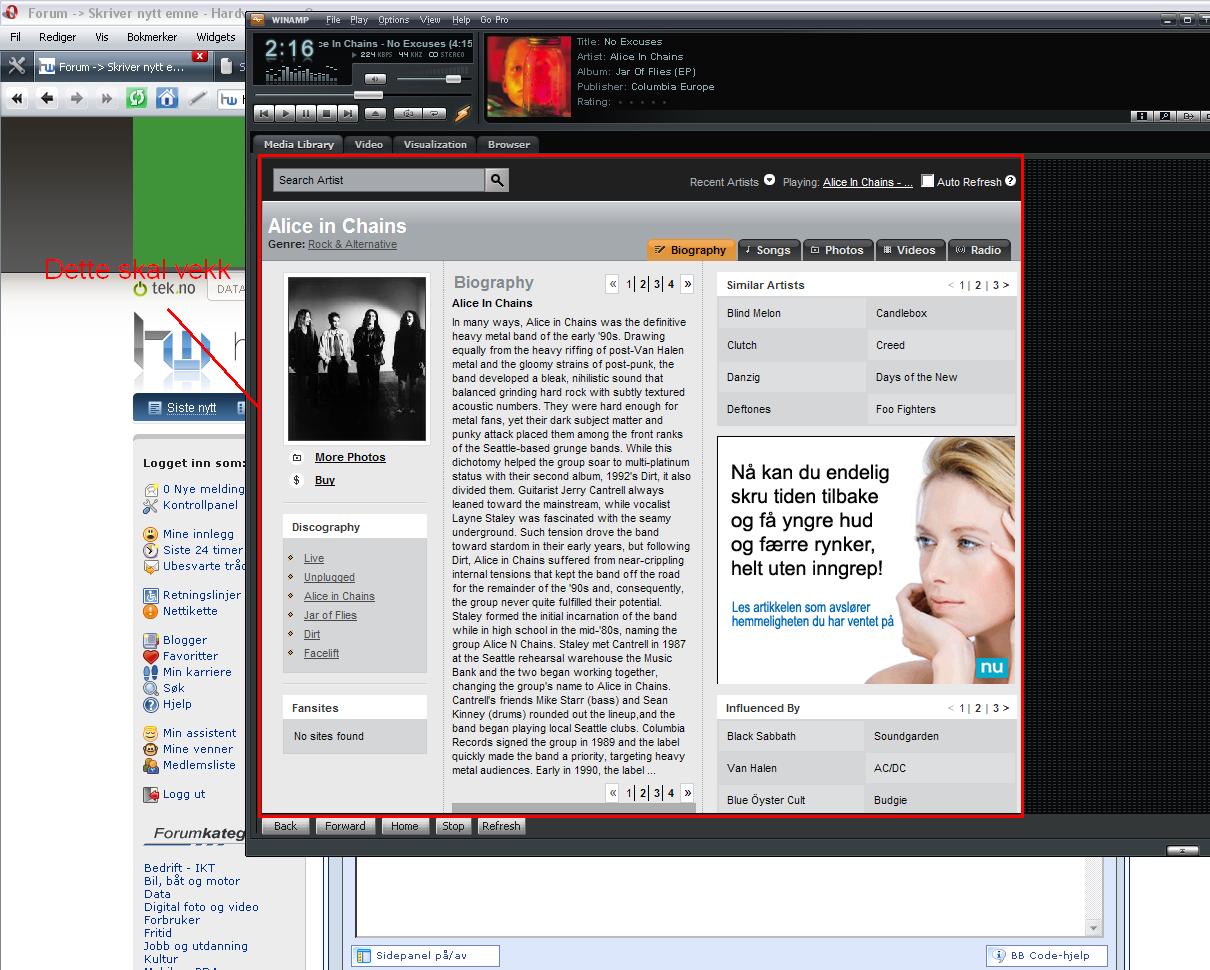Go to biography page 2 at top
This screenshot has width=1210, height=970.
[643, 284]
